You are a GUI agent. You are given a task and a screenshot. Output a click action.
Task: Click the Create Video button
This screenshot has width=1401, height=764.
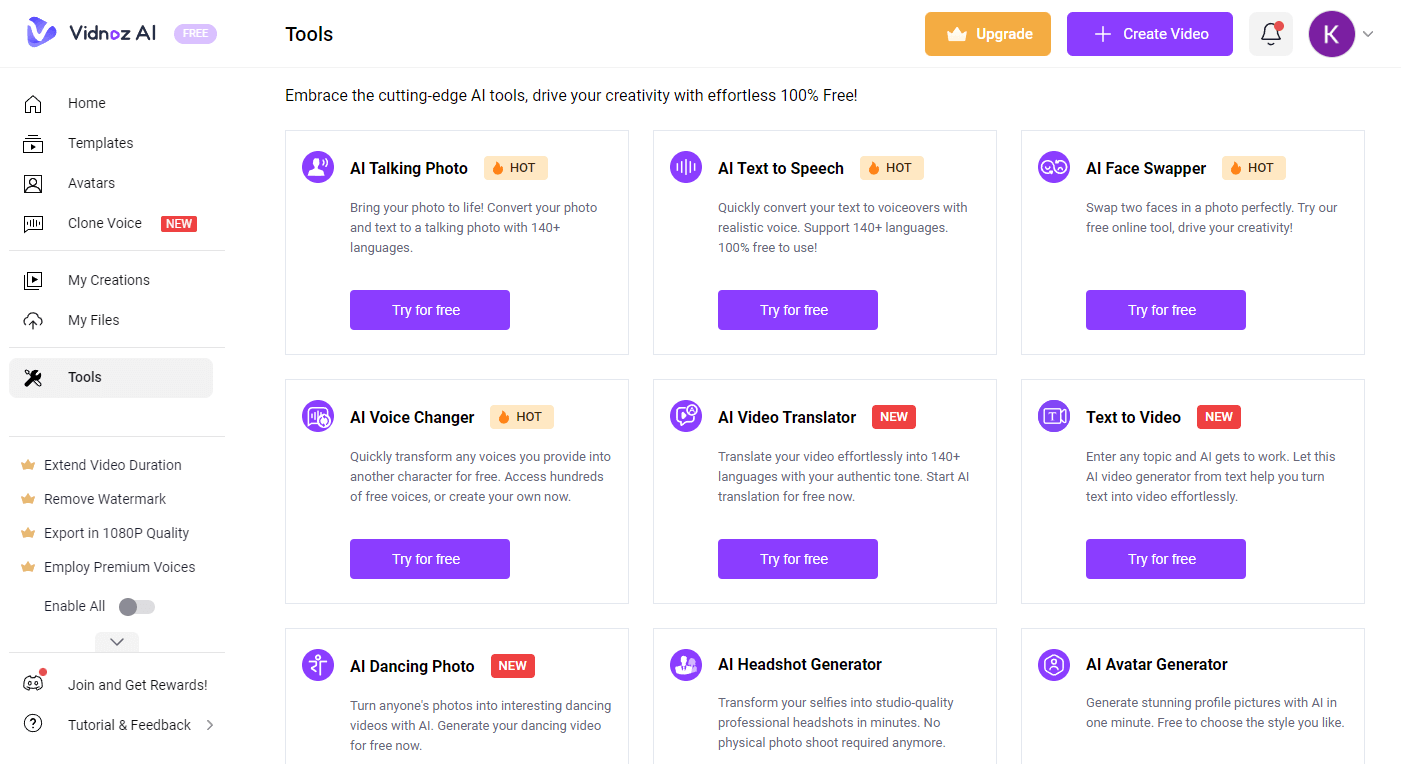pos(1150,34)
